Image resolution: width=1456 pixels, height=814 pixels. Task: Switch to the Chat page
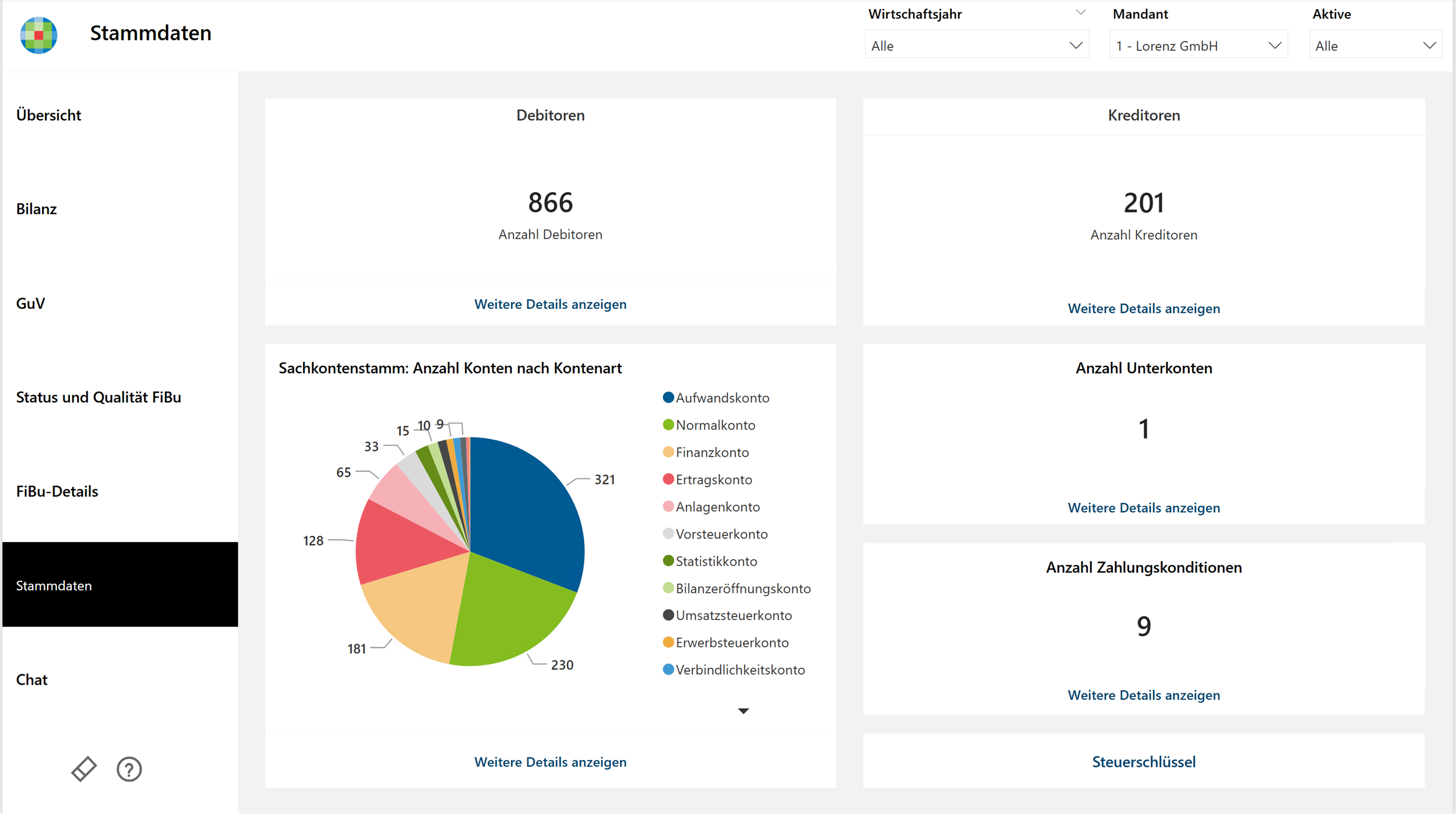tap(32, 680)
